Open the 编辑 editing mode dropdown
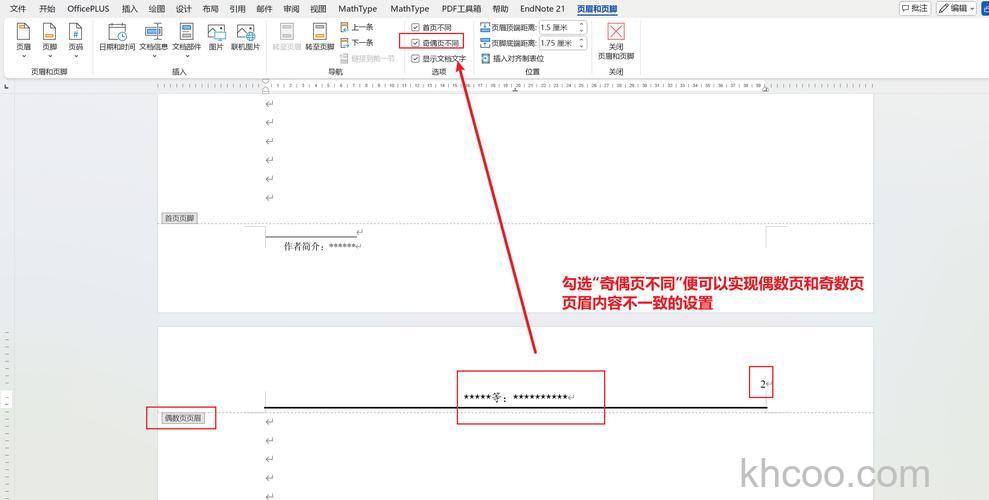The height and width of the screenshot is (500, 989). point(957,8)
